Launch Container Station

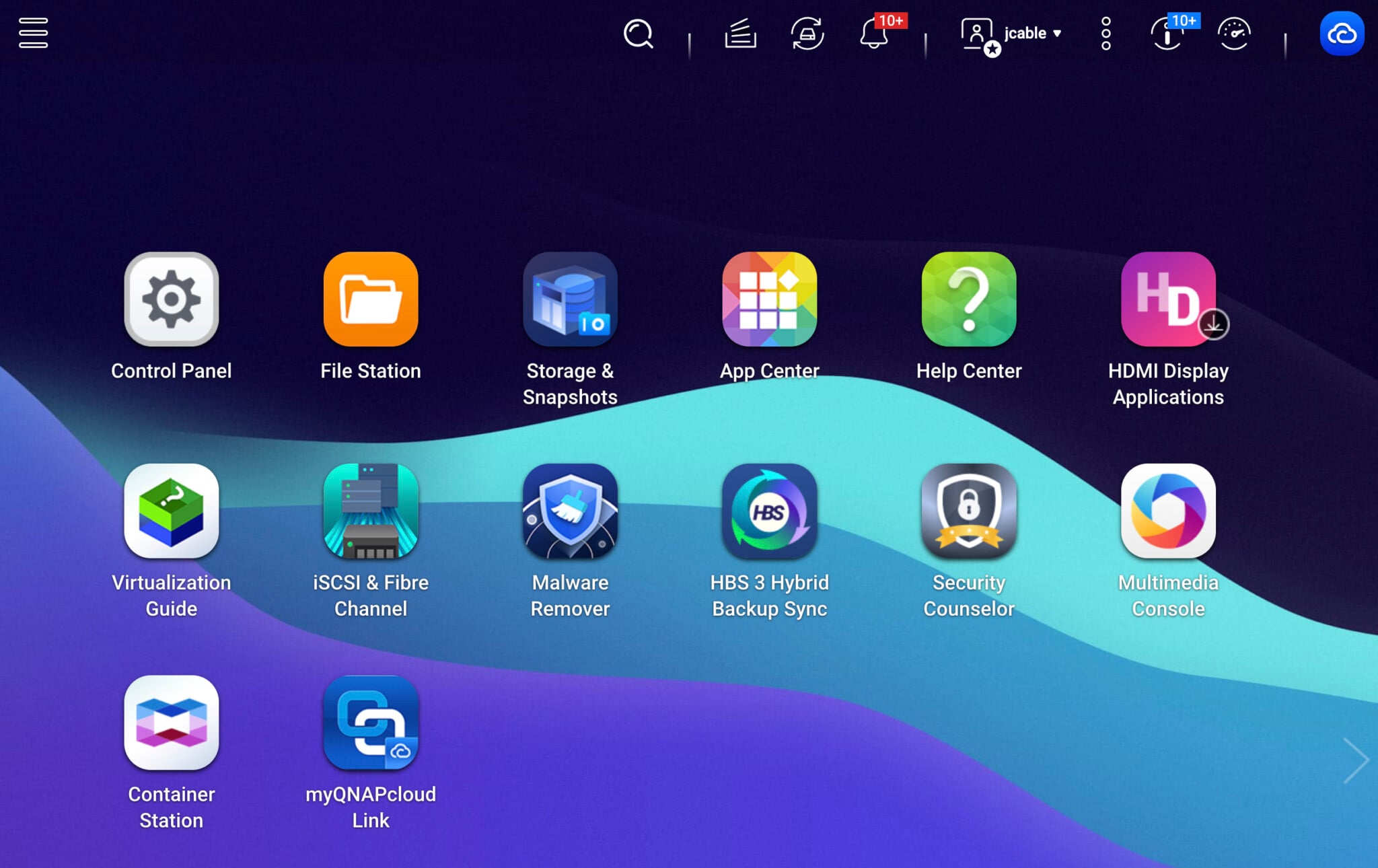[x=171, y=723]
